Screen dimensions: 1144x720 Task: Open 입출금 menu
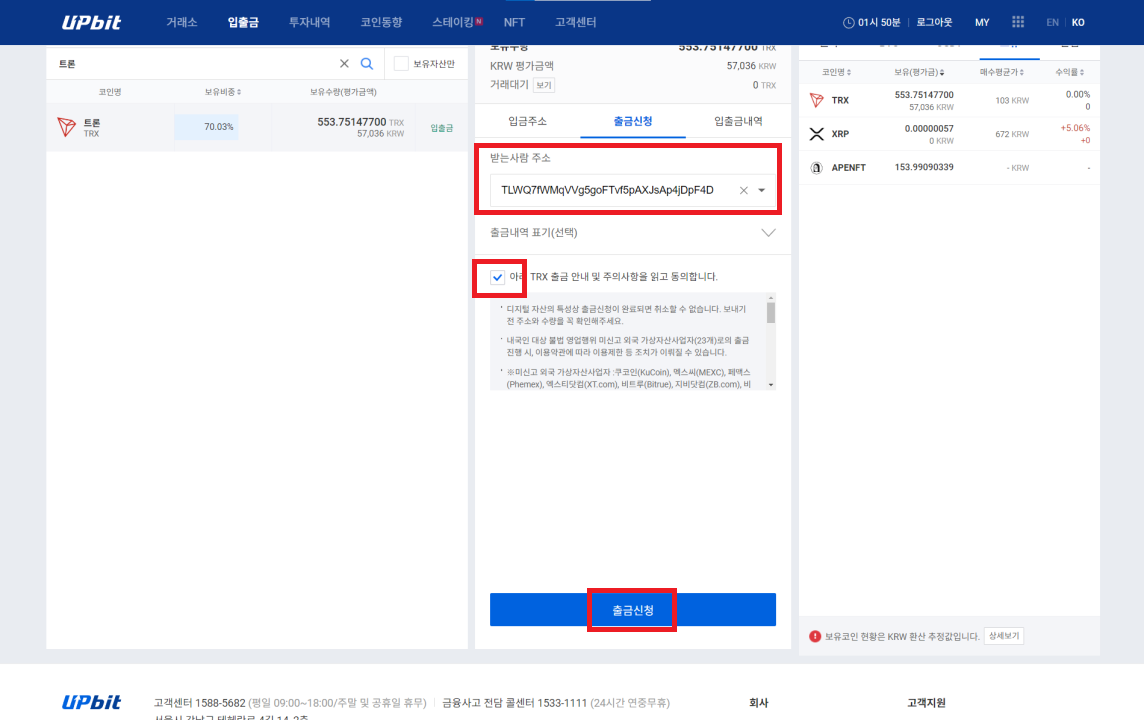pos(243,23)
